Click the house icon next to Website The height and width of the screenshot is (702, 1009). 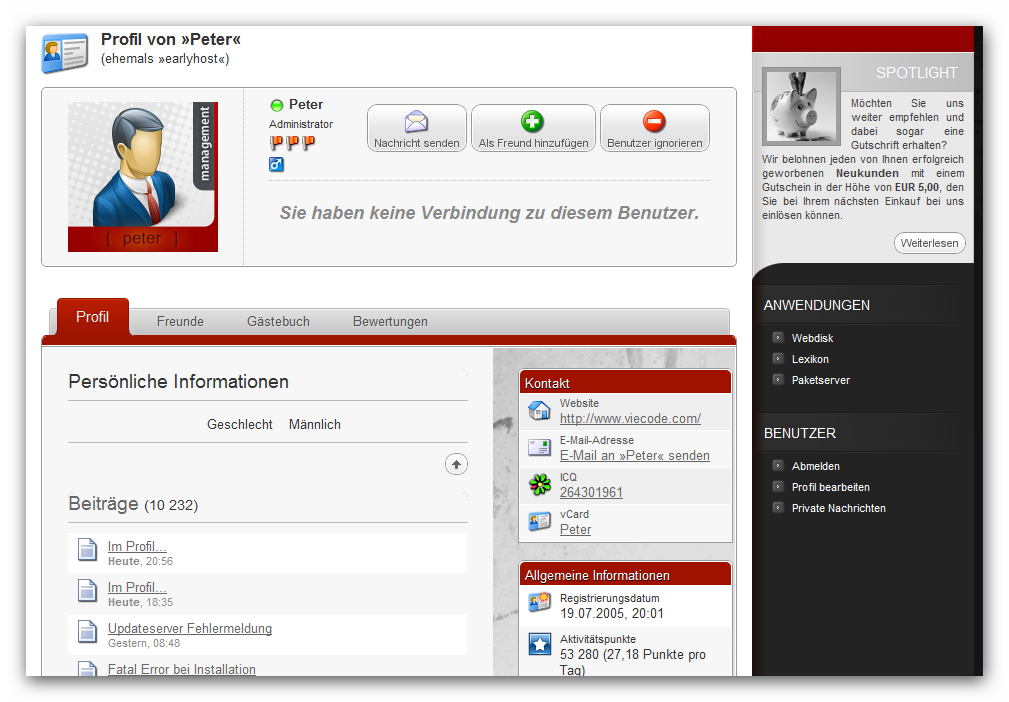point(539,411)
